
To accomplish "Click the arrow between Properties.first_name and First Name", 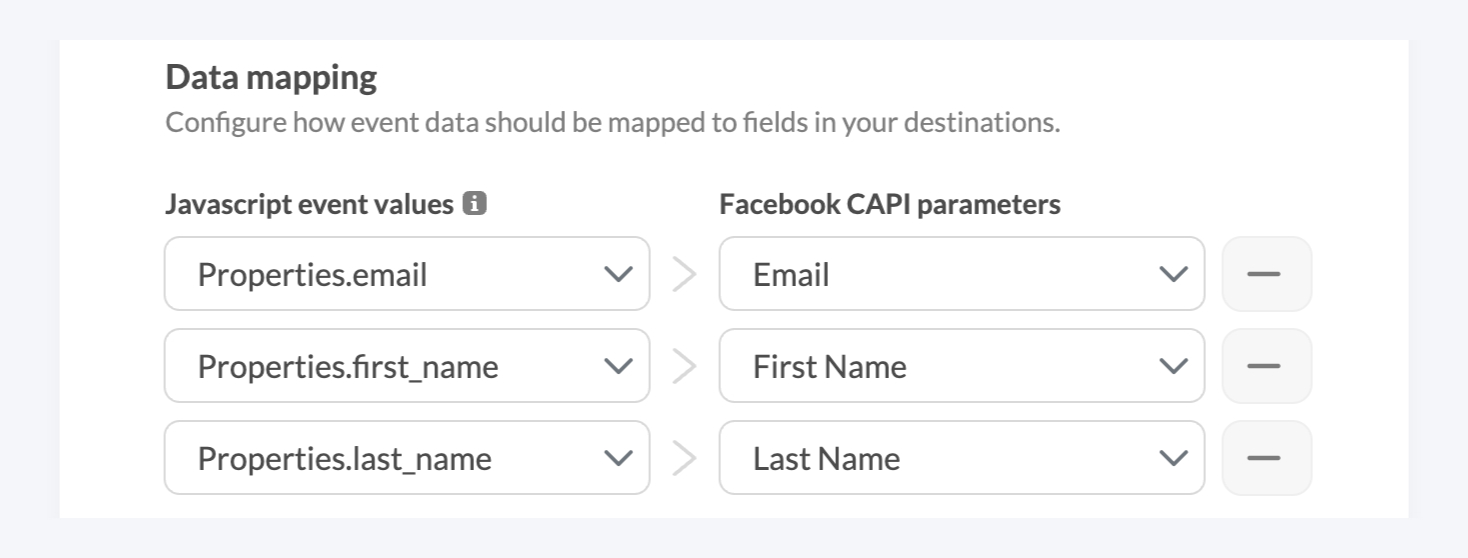I will click(x=684, y=366).
